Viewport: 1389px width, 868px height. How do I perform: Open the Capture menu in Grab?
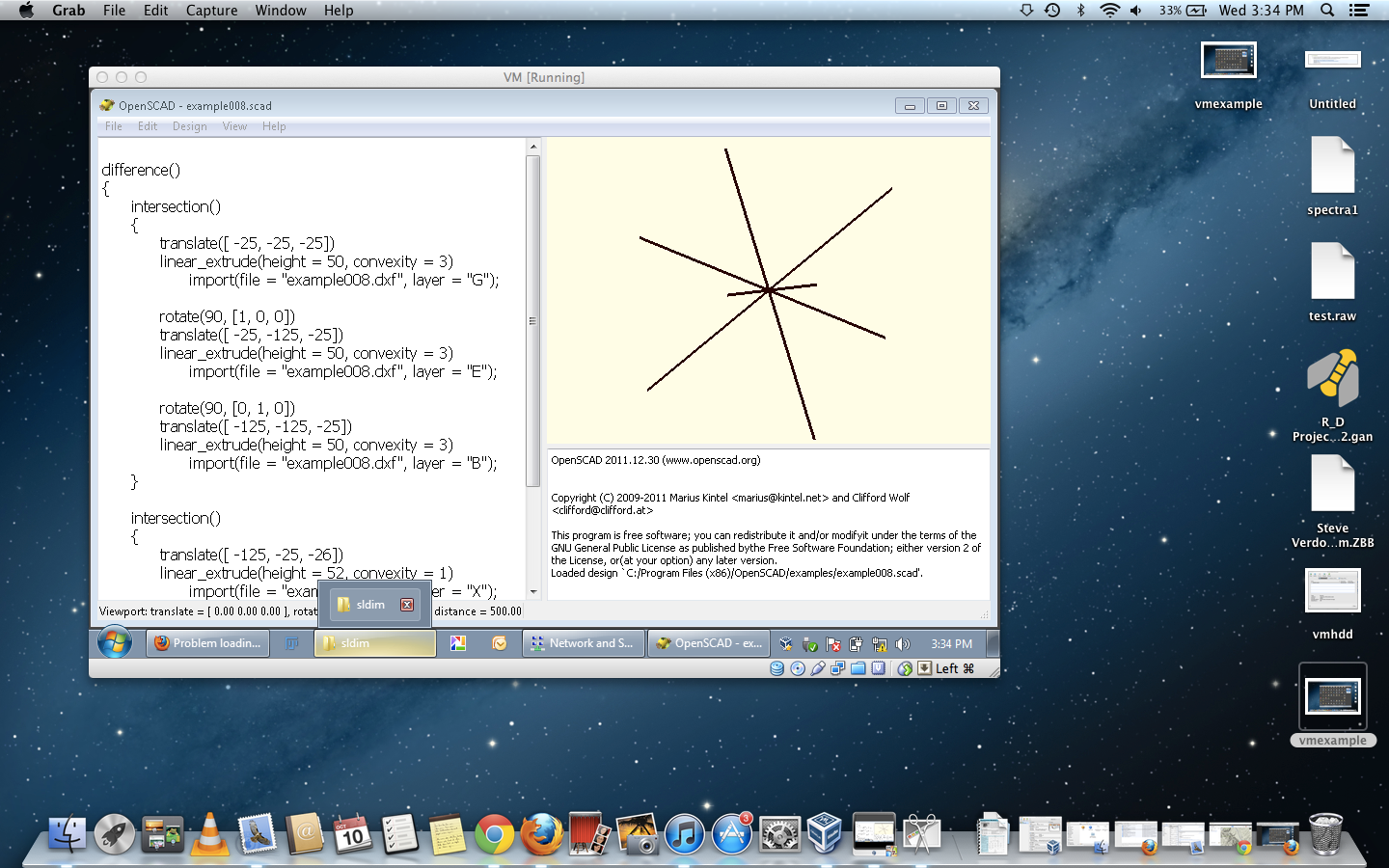212,10
